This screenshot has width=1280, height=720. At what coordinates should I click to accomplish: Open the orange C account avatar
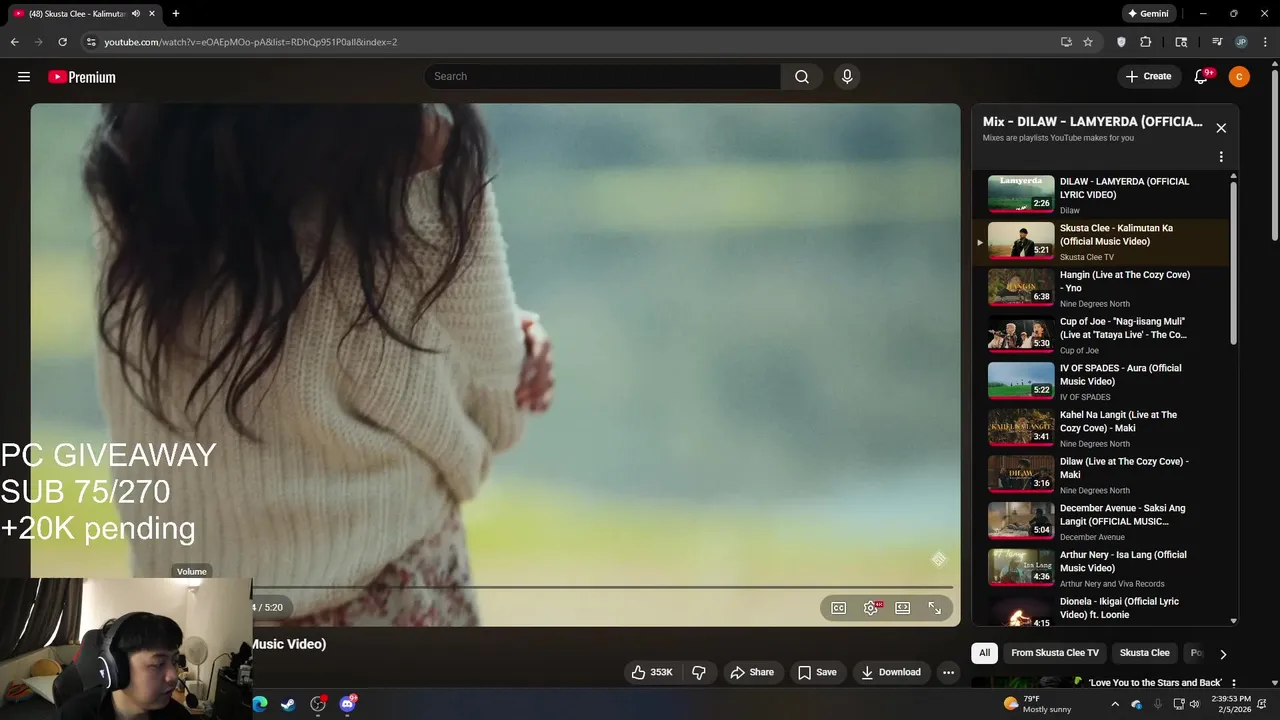pyautogui.click(x=1239, y=77)
